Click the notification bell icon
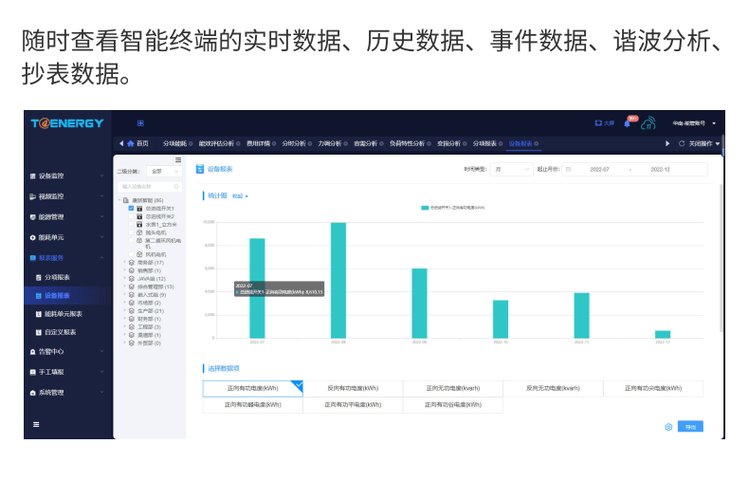749x481 pixels. click(x=627, y=123)
